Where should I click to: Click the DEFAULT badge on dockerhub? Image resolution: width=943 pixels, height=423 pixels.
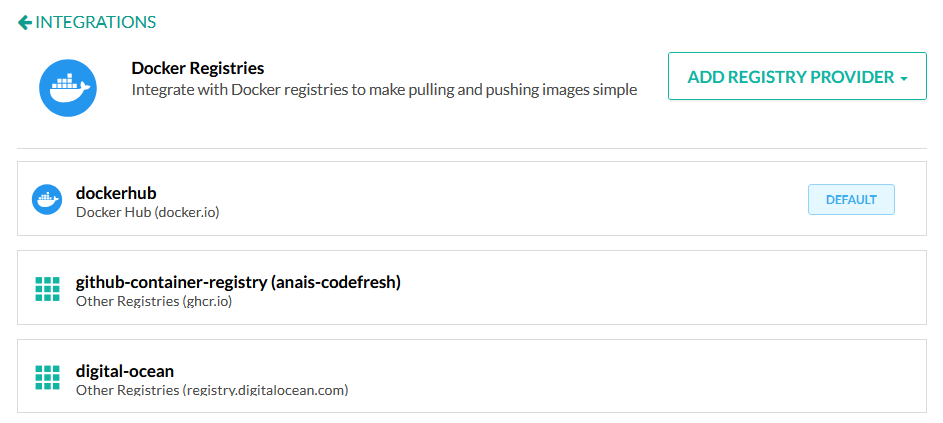point(851,200)
